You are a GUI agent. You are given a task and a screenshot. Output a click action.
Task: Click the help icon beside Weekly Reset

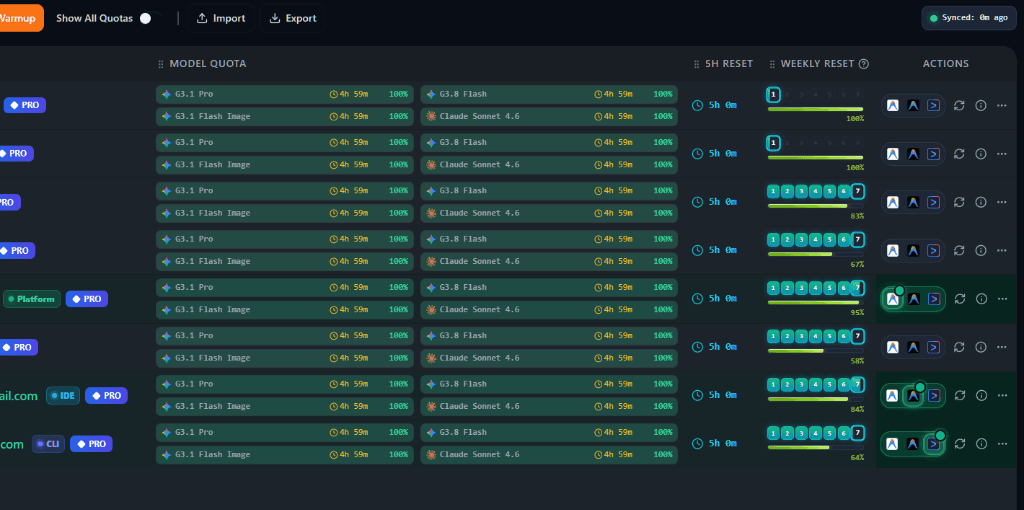tap(863, 63)
